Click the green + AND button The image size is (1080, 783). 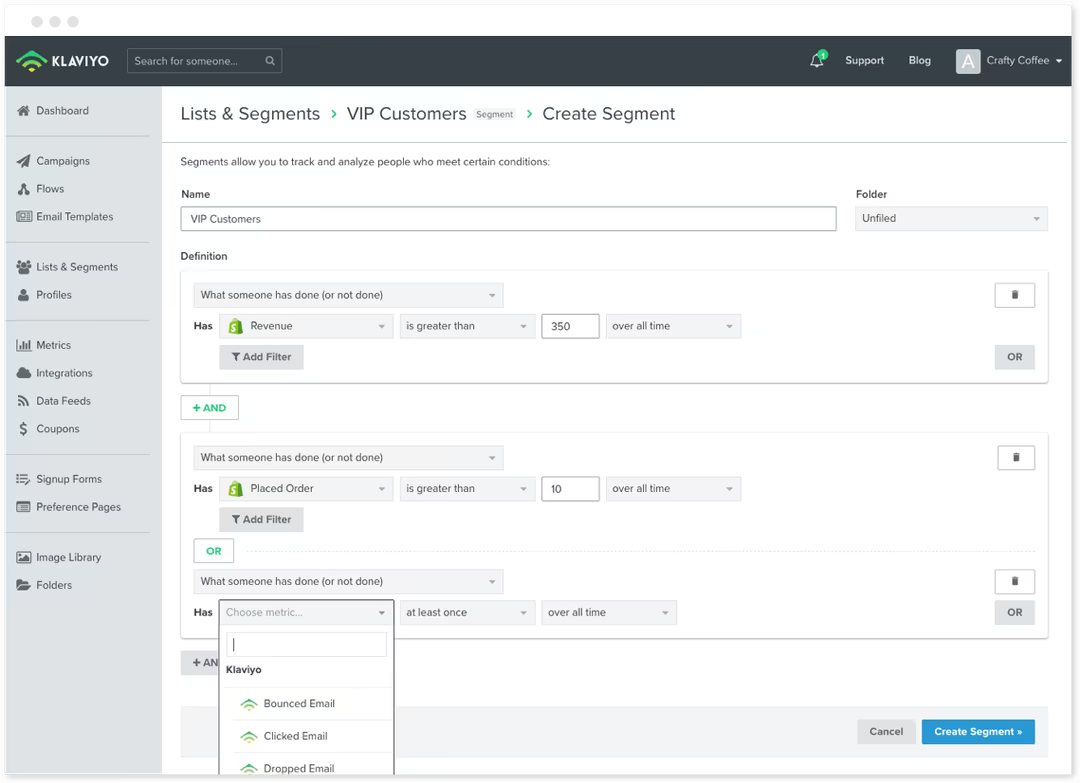209,408
